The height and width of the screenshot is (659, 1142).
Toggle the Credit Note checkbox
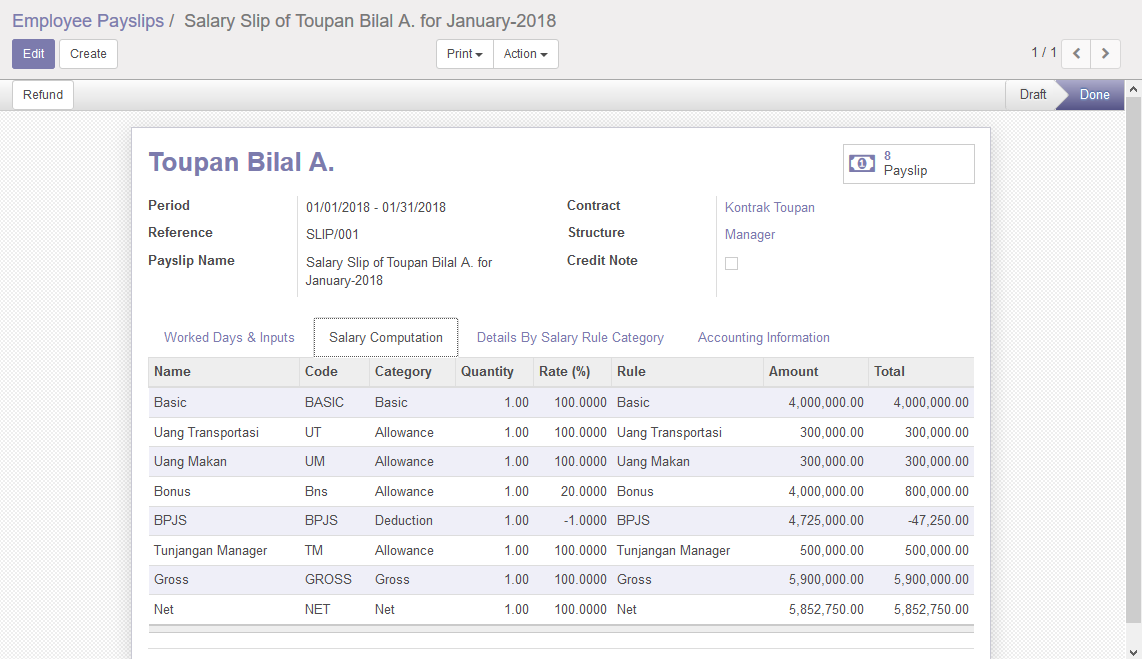click(731, 263)
